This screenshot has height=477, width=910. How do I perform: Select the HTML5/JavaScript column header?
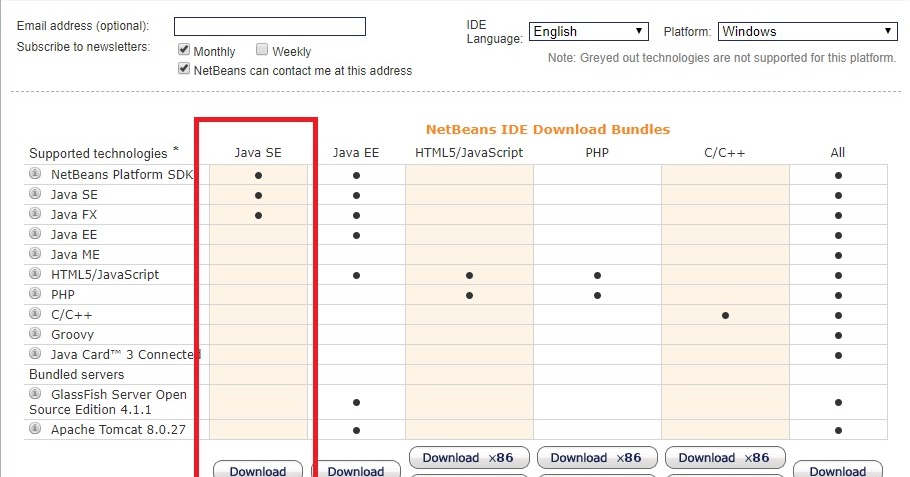click(469, 153)
